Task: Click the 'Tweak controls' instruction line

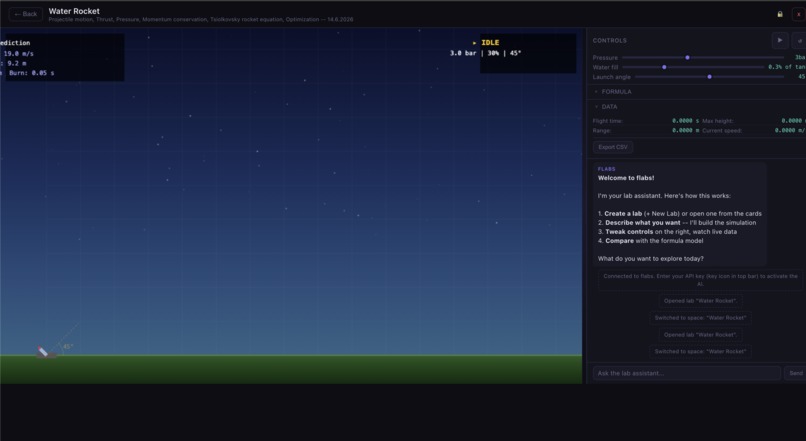Action: coord(667,232)
